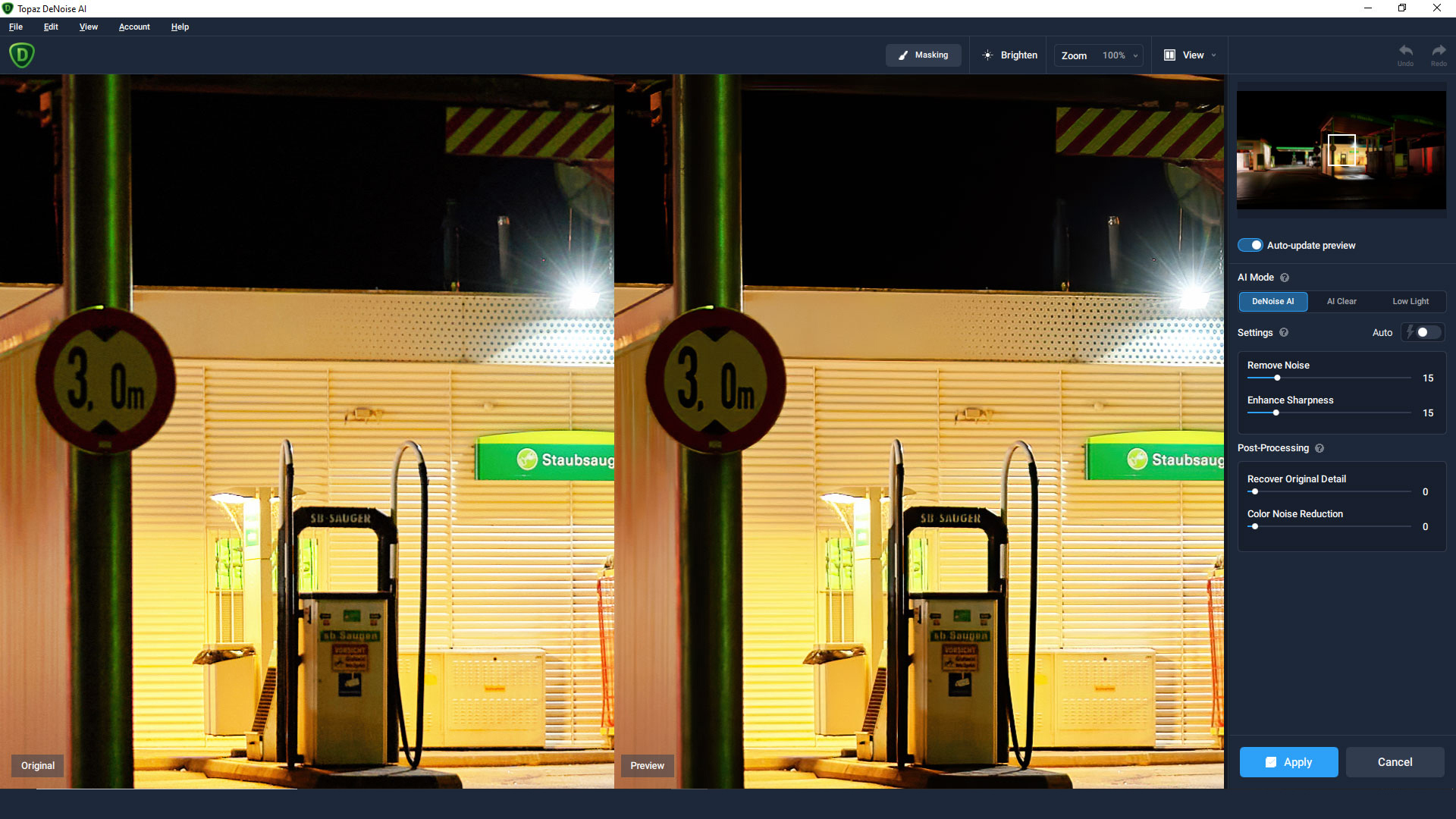
Task: Open the Edit menu
Action: [x=51, y=27]
